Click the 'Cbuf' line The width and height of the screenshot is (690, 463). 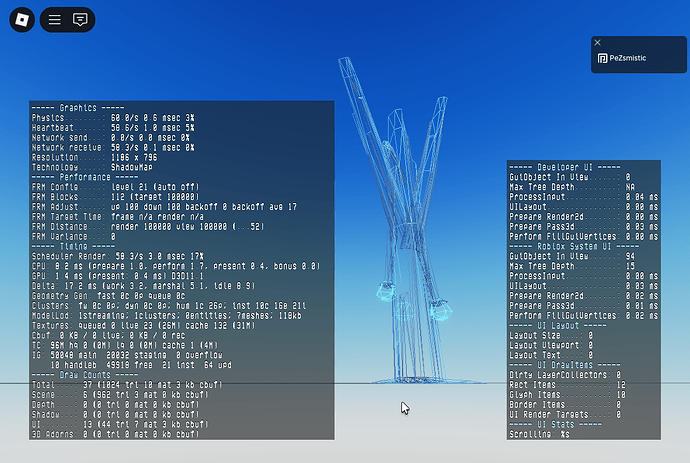(108, 336)
